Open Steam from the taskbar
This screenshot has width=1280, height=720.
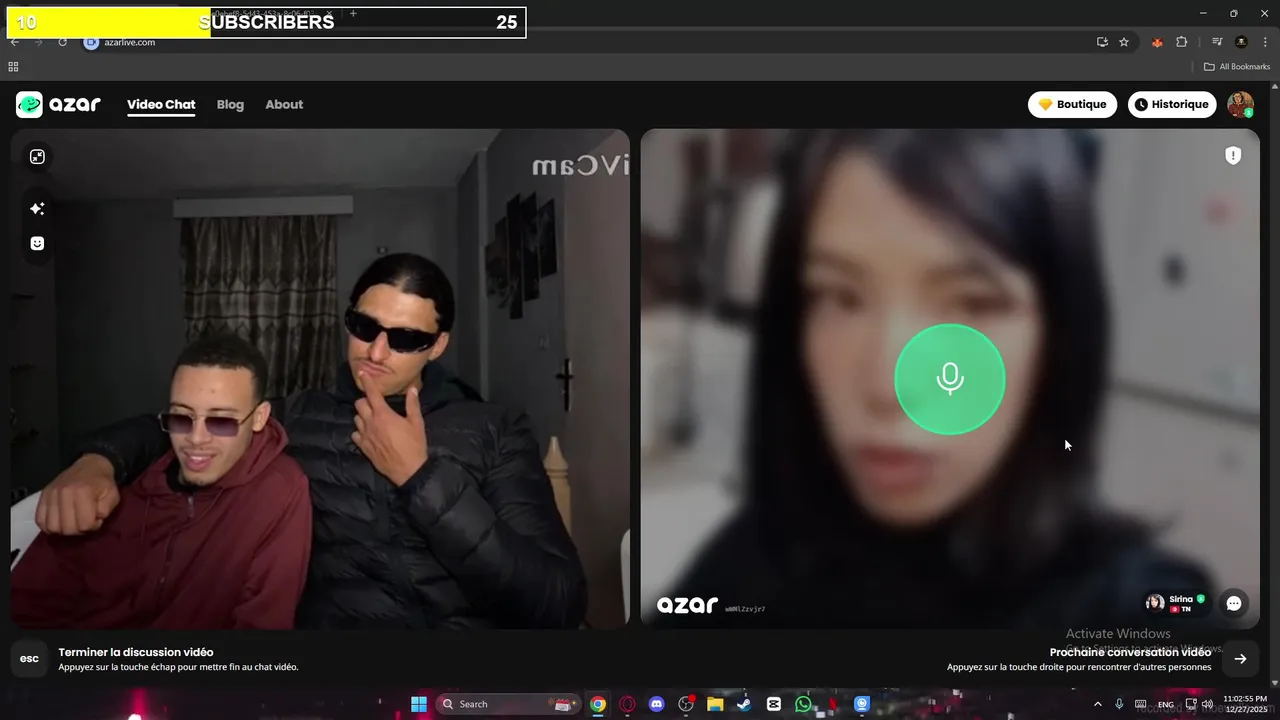(744, 704)
